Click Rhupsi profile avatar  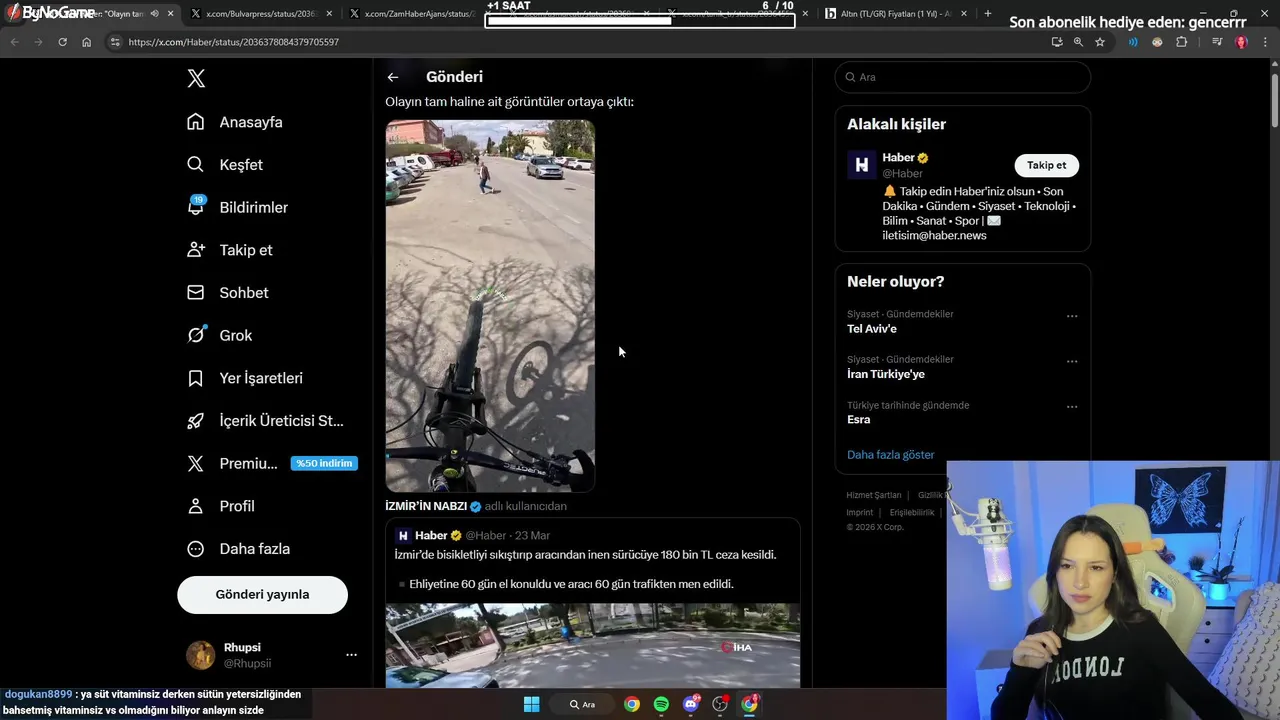click(x=200, y=655)
